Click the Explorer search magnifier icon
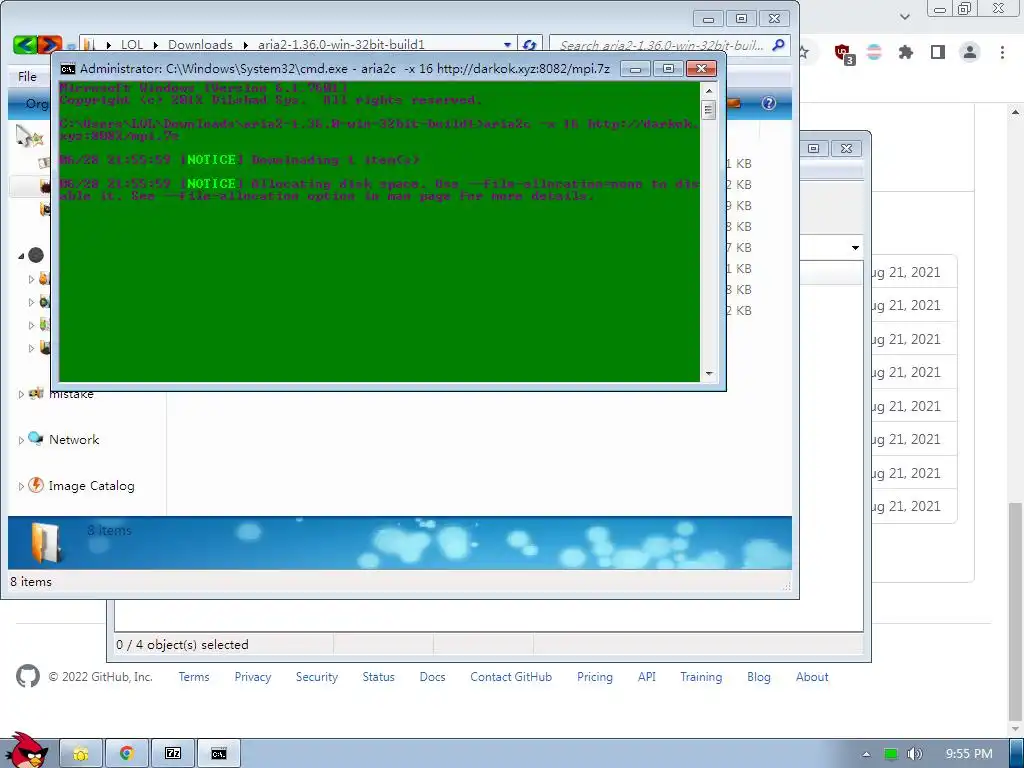The width and height of the screenshot is (1024, 768). click(778, 44)
